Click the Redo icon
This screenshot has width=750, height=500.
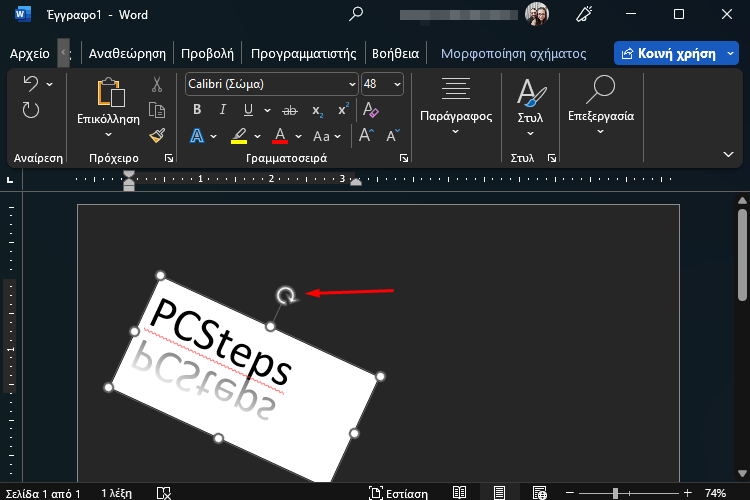[x=31, y=111]
